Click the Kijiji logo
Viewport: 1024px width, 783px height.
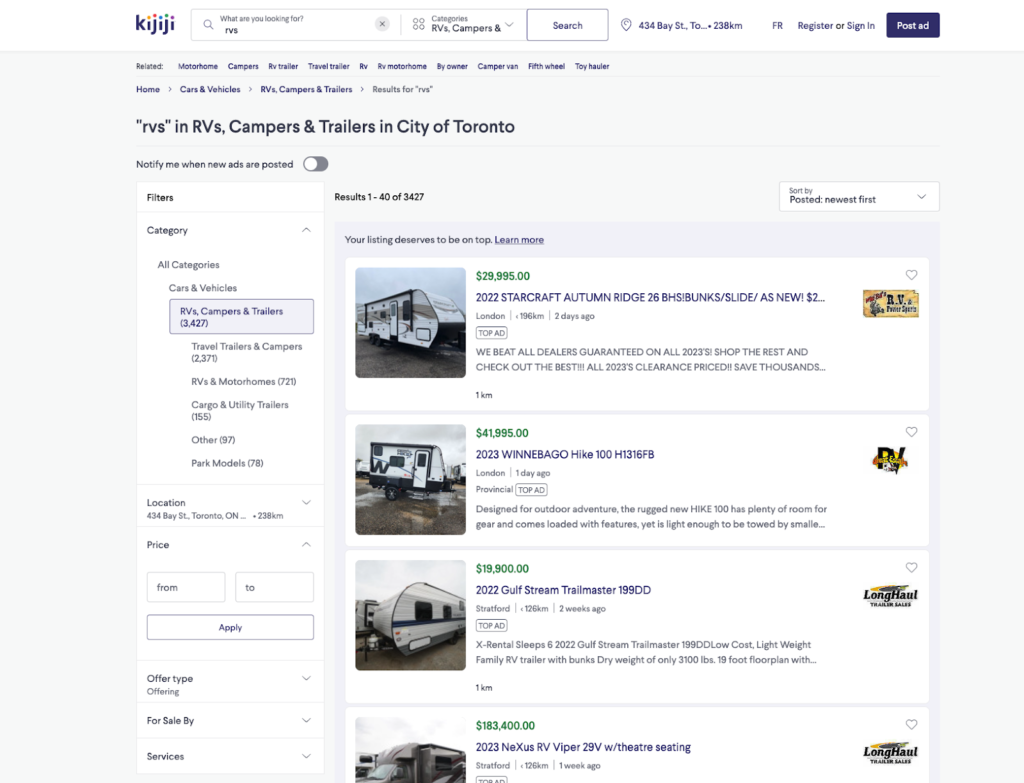pyautogui.click(x=155, y=24)
